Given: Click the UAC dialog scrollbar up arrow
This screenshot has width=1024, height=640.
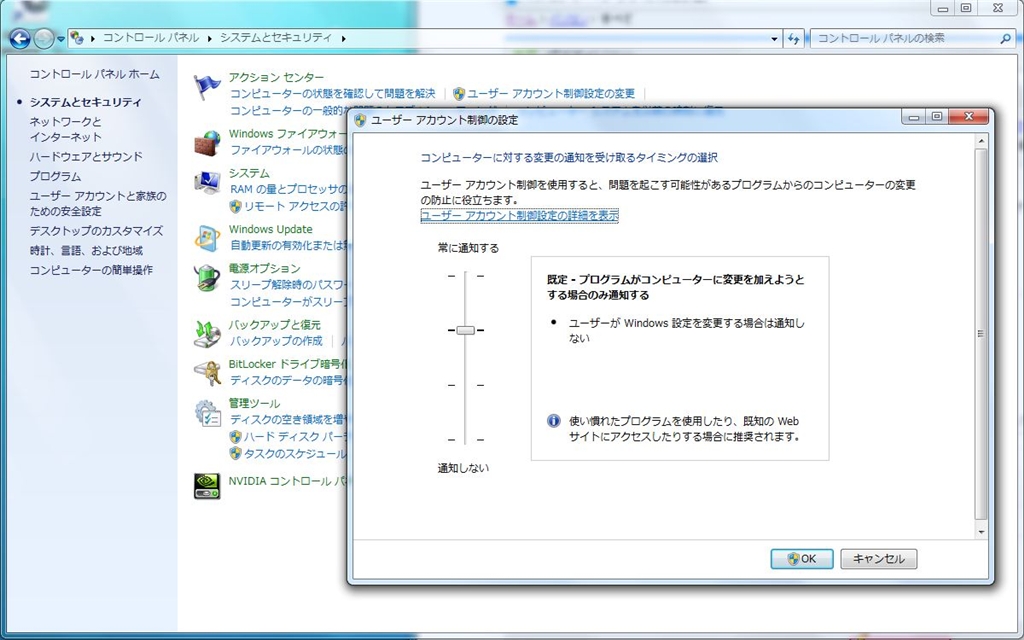Looking at the screenshot, I should coord(981,141).
